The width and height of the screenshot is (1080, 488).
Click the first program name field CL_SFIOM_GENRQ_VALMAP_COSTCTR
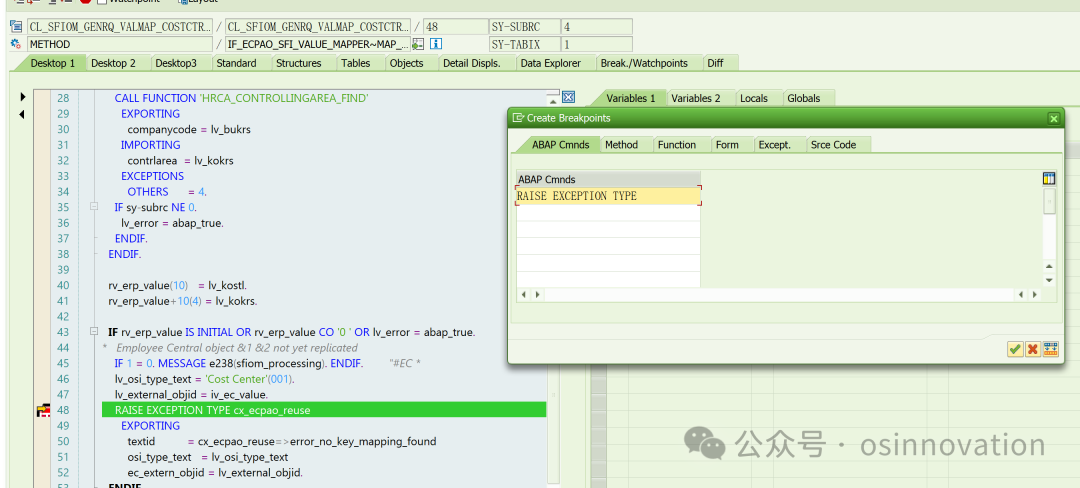point(120,27)
